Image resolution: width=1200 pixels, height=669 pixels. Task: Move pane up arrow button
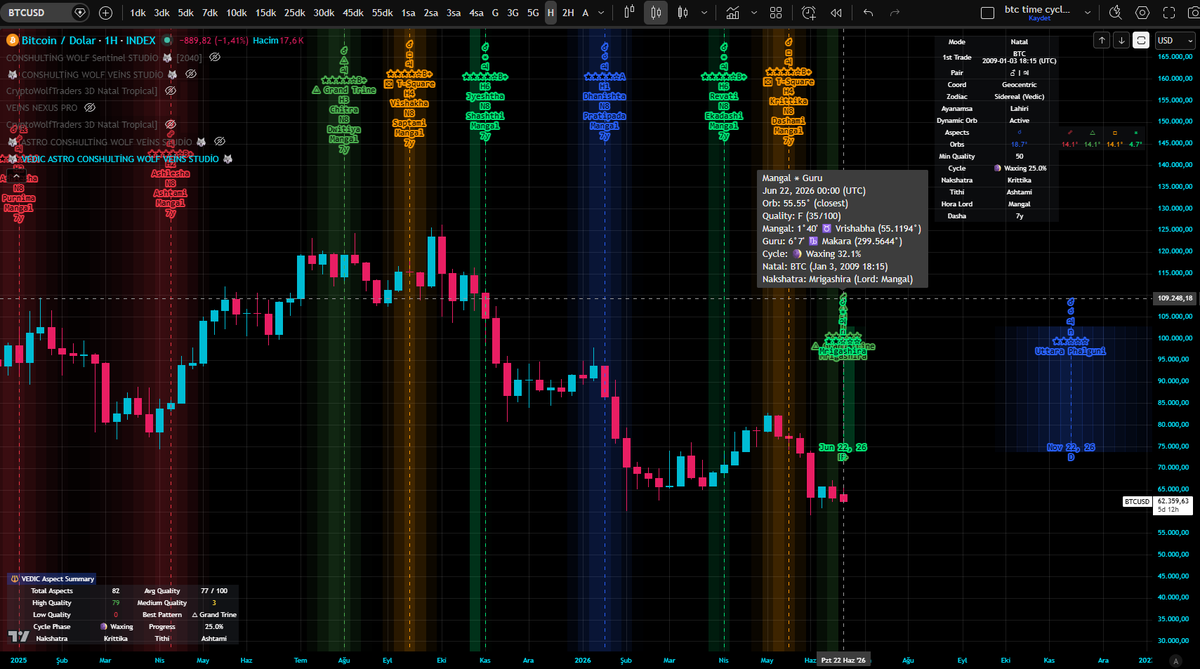click(x=1101, y=40)
